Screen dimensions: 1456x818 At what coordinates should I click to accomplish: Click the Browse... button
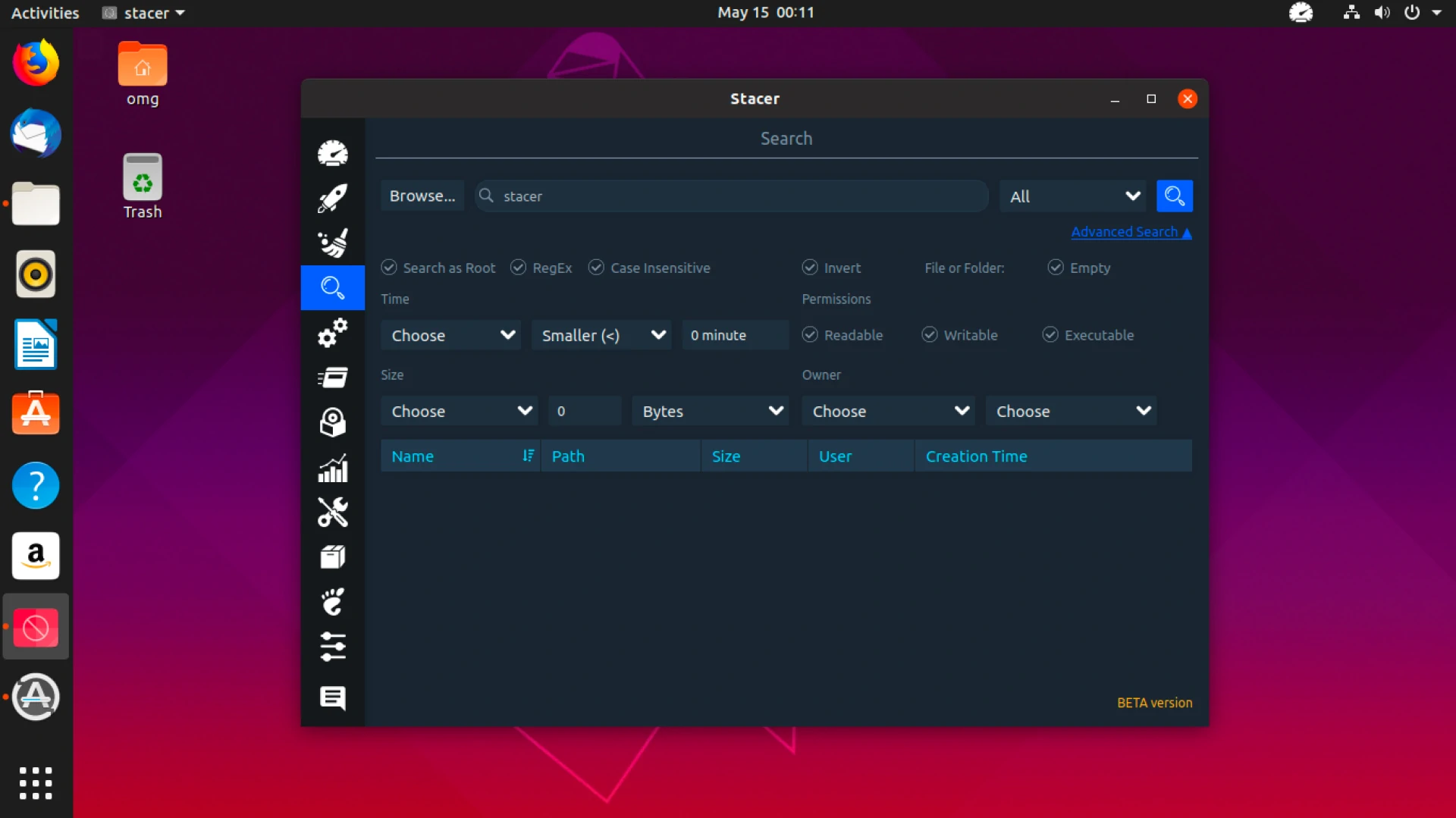click(422, 196)
